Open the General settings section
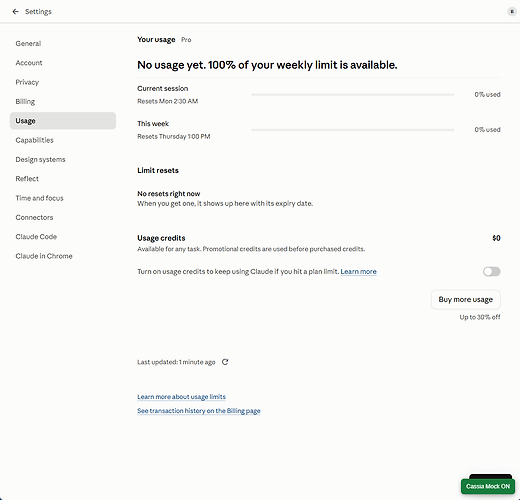520x500 pixels. coord(63,43)
